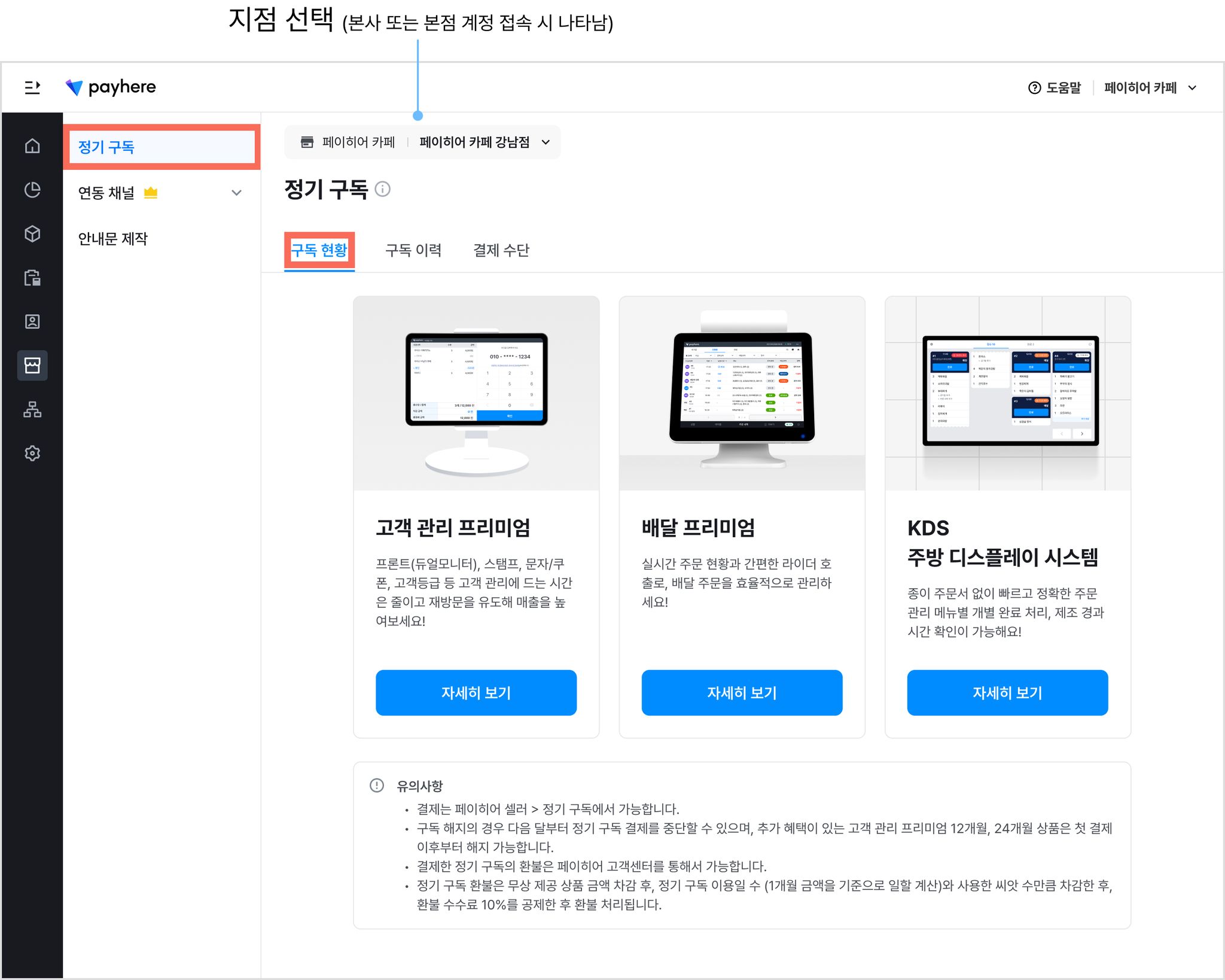Click 자세히 보기 for 배달 프리미엄

click(x=742, y=693)
